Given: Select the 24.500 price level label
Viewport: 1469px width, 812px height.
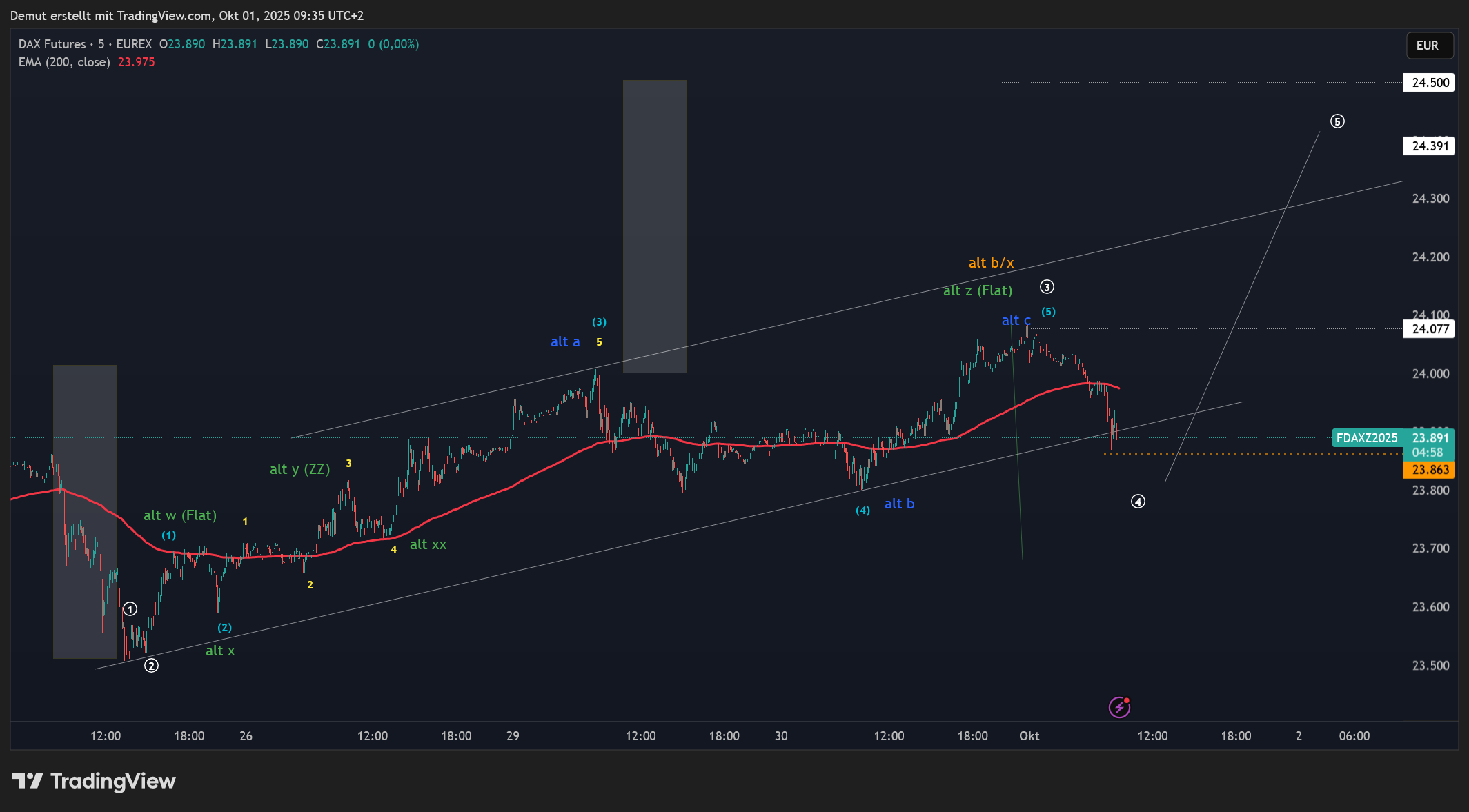Looking at the screenshot, I should (1430, 83).
